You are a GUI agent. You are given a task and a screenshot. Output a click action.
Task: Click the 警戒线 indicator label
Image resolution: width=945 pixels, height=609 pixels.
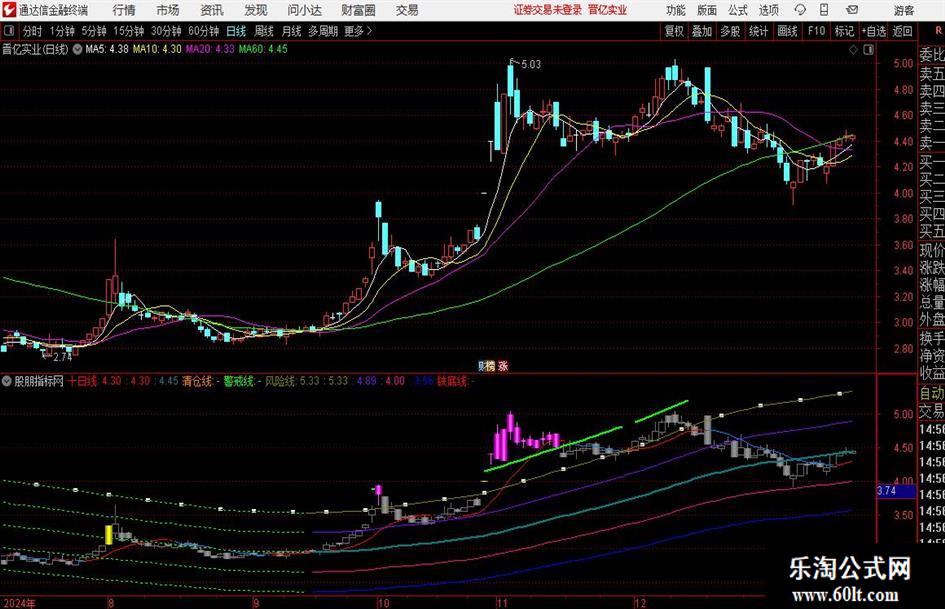tap(238, 381)
